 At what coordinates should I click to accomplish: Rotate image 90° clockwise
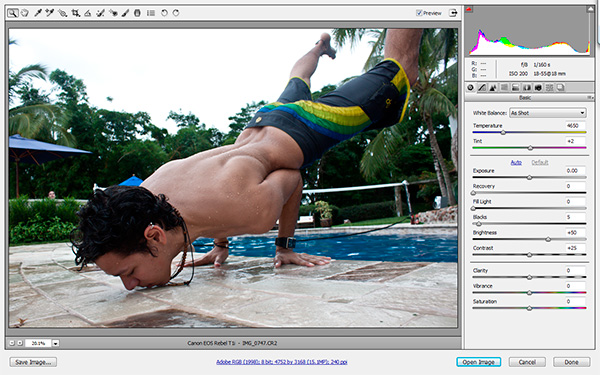click(x=176, y=13)
